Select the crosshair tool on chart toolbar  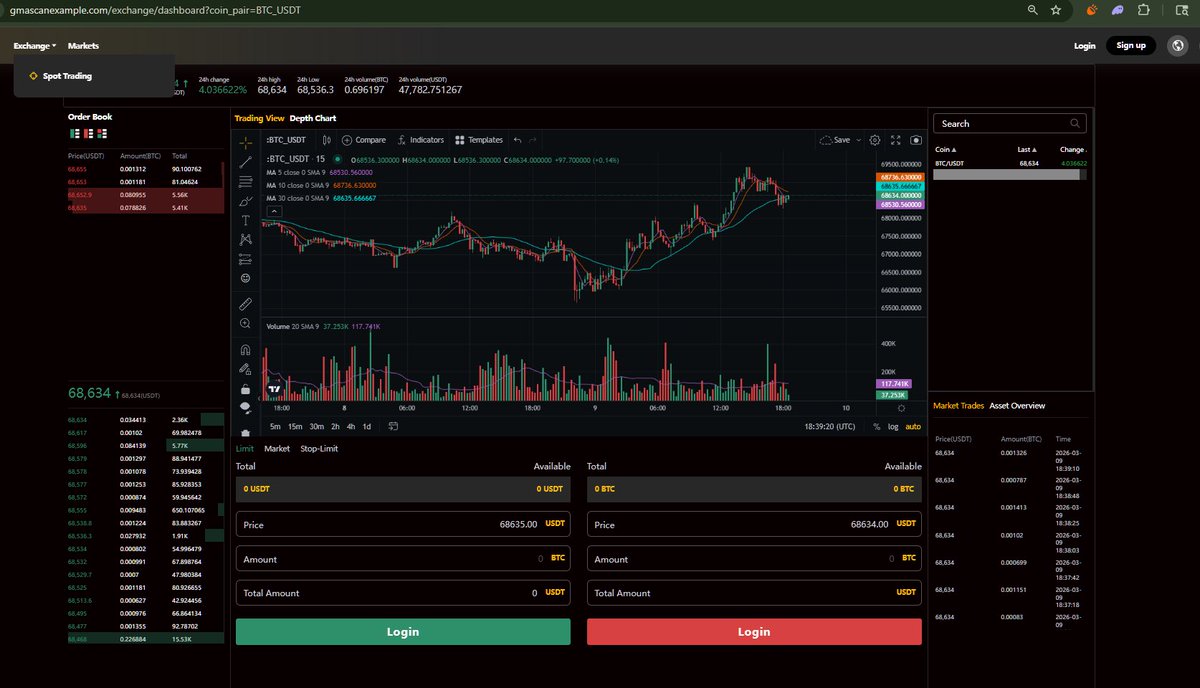245,142
